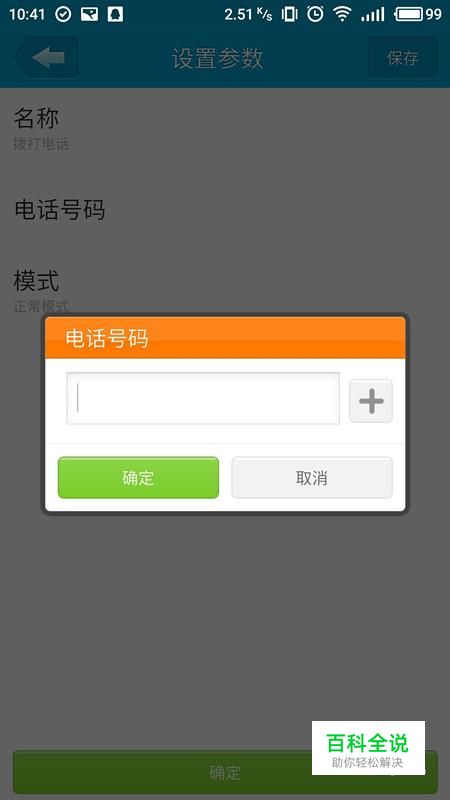
Task: Tap the cellular signal bars icon
Action: click(372, 14)
